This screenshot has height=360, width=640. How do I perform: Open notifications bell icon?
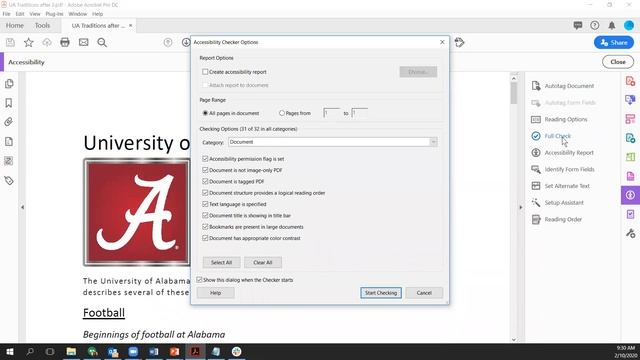click(x=612, y=25)
